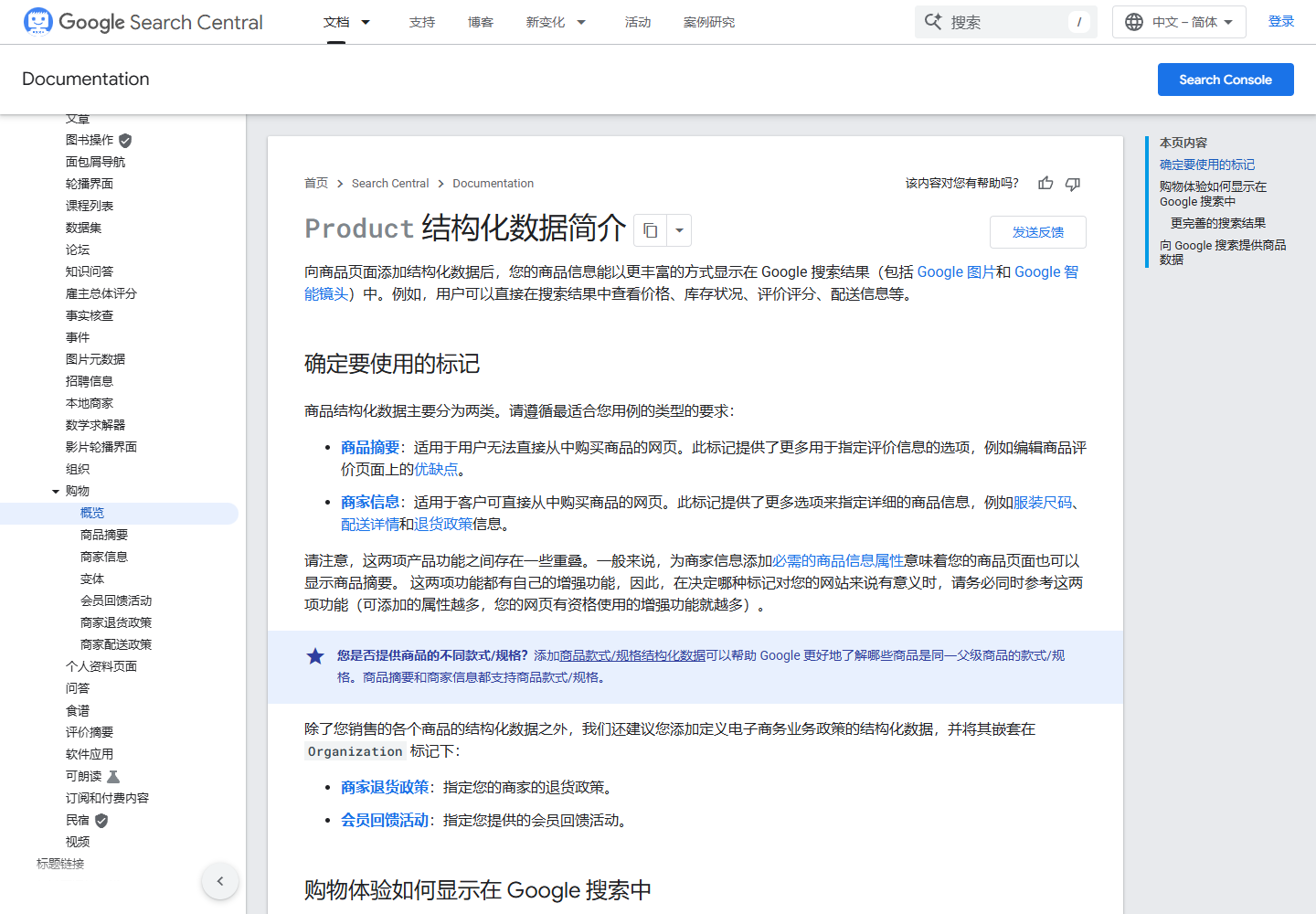Open the 博客 nav item
Image resolution: width=1316 pixels, height=914 pixels.
pyautogui.click(x=481, y=22)
